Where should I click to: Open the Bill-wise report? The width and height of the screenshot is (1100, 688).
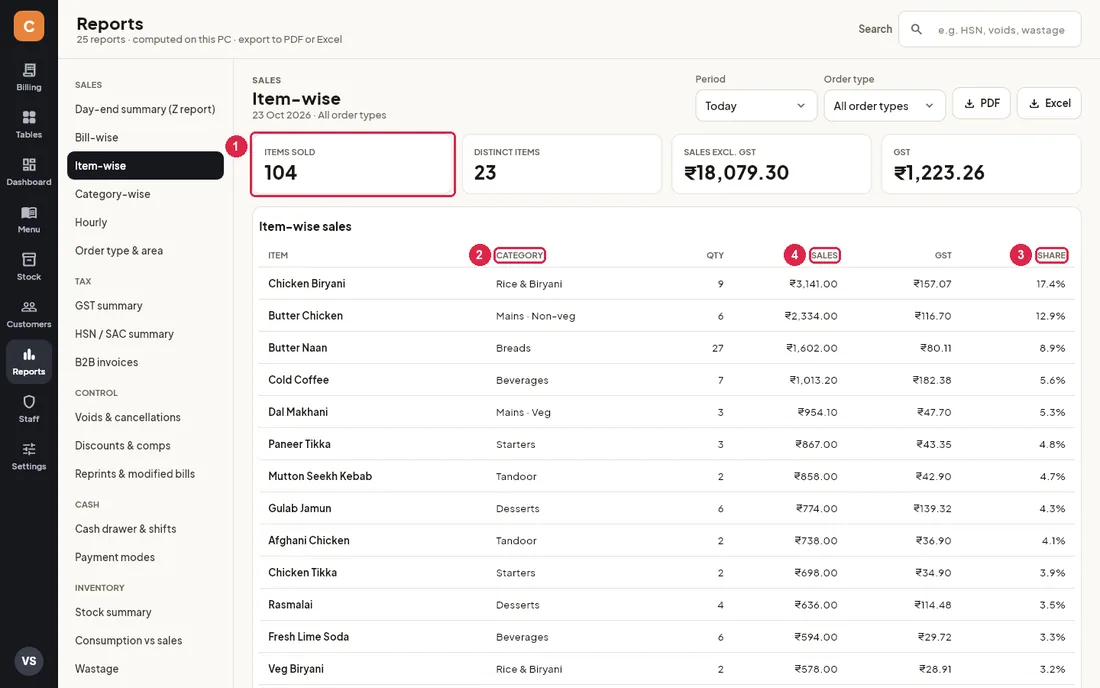click(145, 137)
